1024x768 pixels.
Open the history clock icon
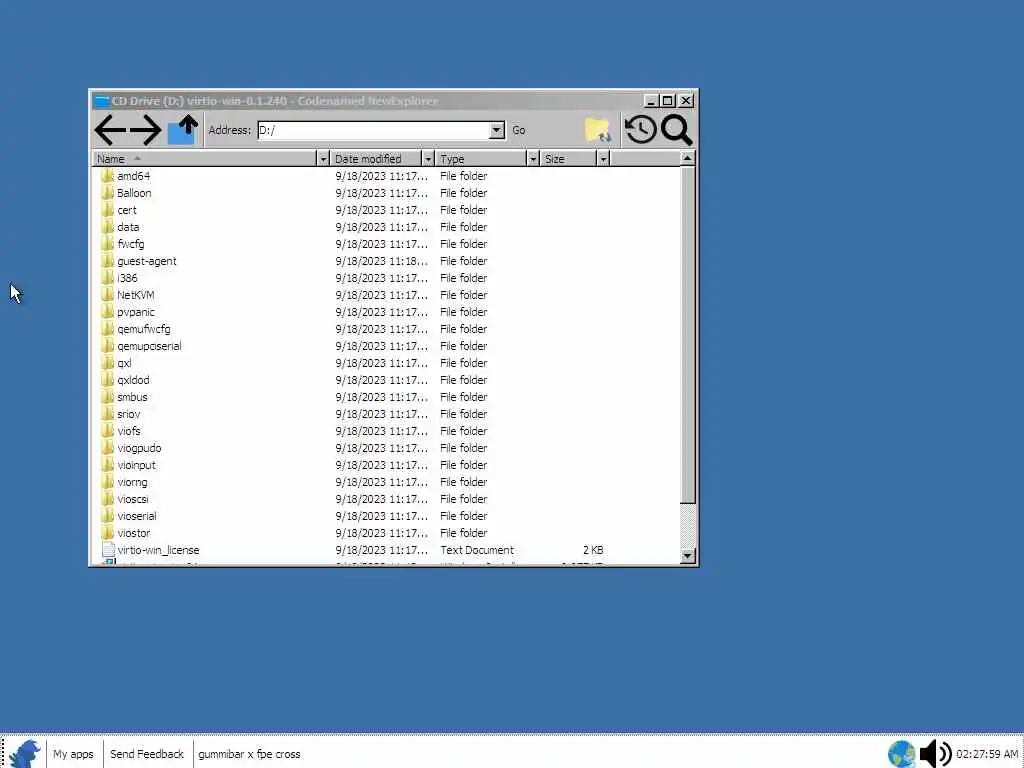click(640, 129)
